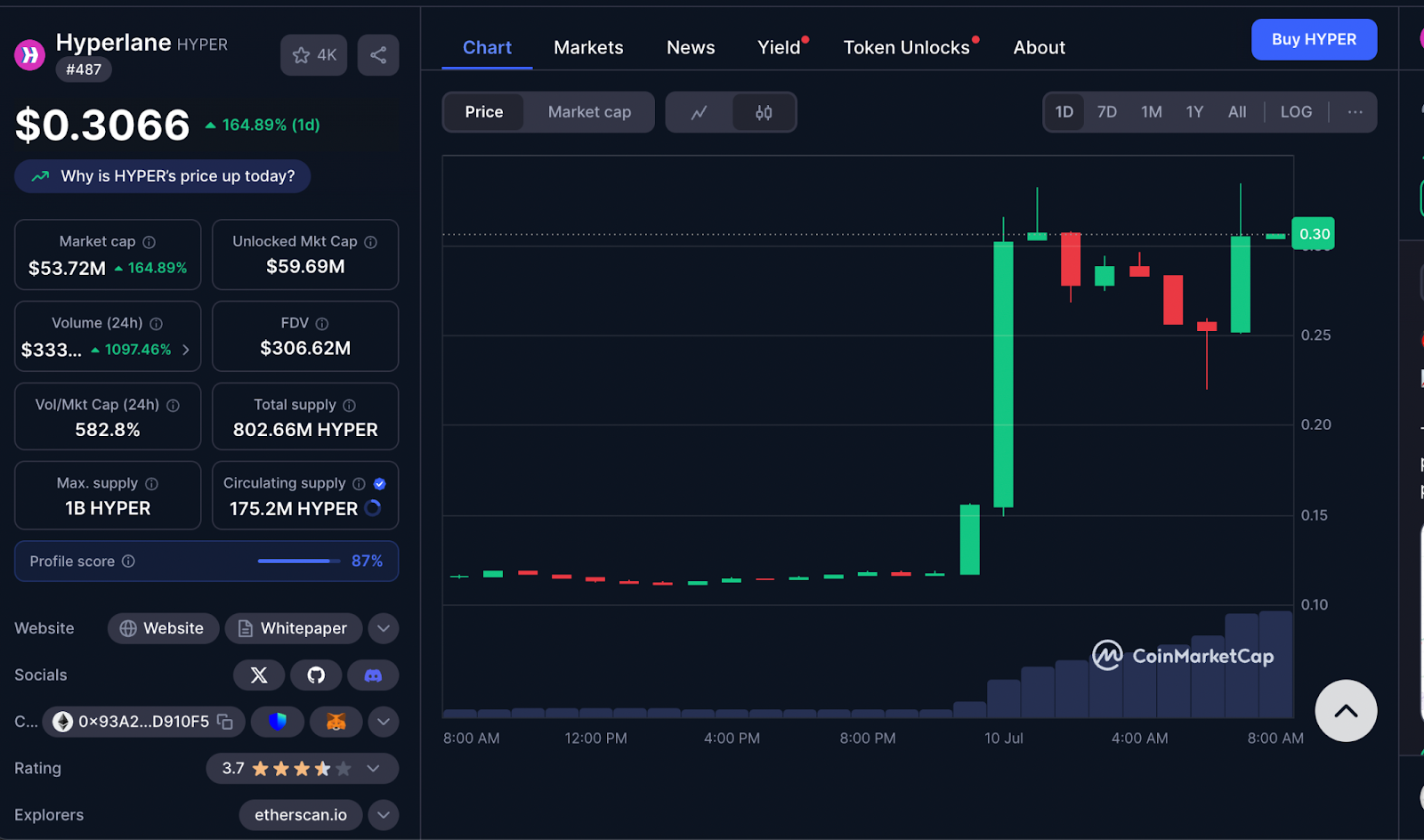The width and height of the screenshot is (1424, 840).
Task: Set chart range to 1Y
Action: pos(1194,112)
